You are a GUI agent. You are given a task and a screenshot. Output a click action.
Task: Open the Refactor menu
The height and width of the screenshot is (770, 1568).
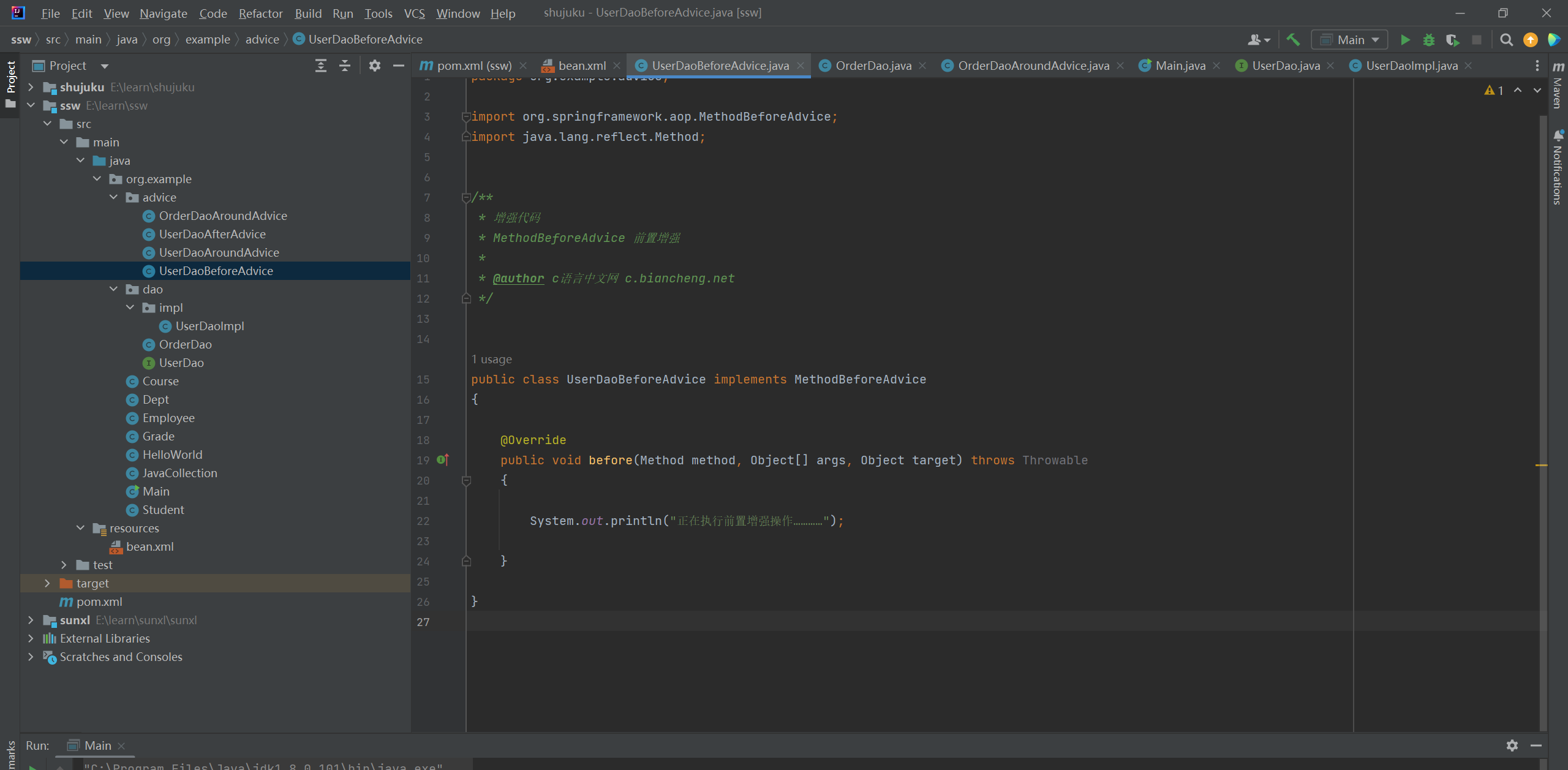click(x=260, y=13)
